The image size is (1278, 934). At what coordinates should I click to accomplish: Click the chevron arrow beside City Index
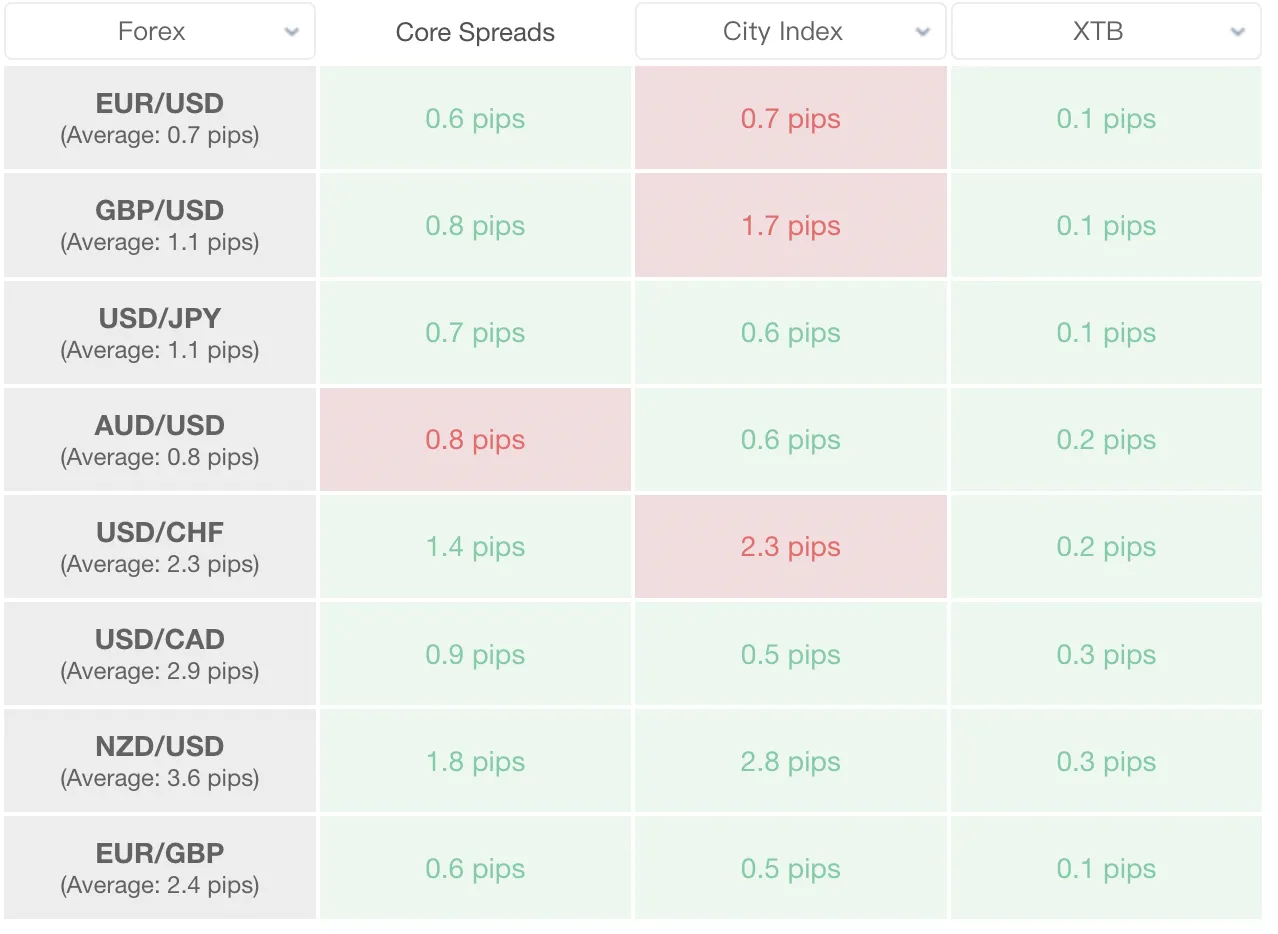[x=923, y=32]
